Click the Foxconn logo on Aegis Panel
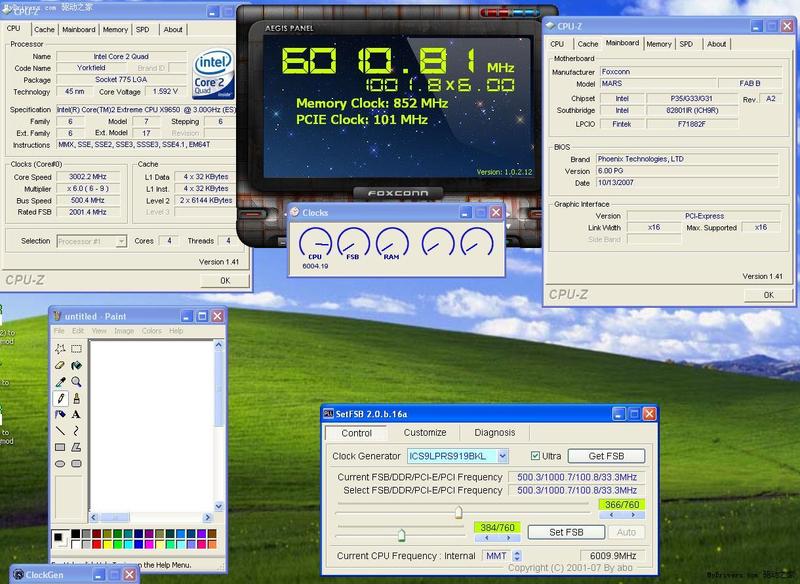This screenshot has width=800, height=584. pos(398,193)
